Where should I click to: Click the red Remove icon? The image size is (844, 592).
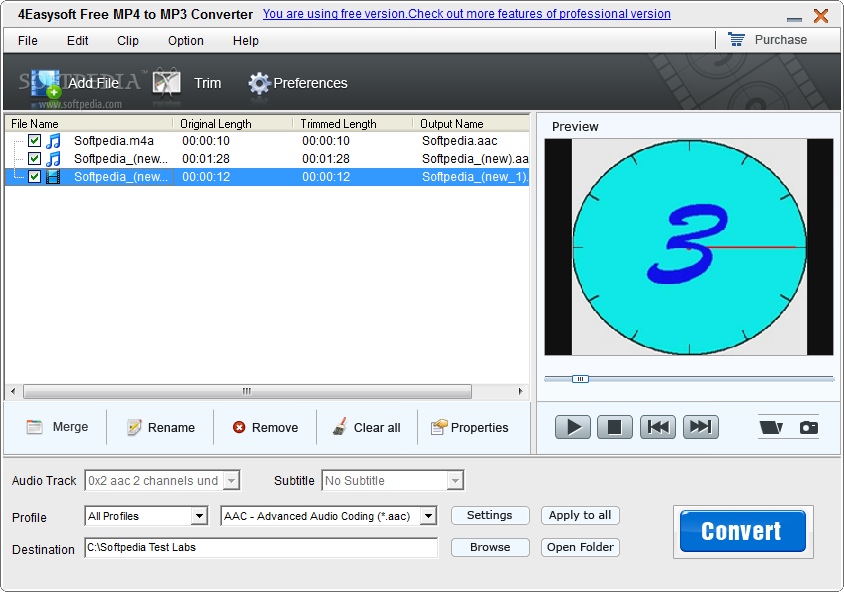tap(239, 427)
